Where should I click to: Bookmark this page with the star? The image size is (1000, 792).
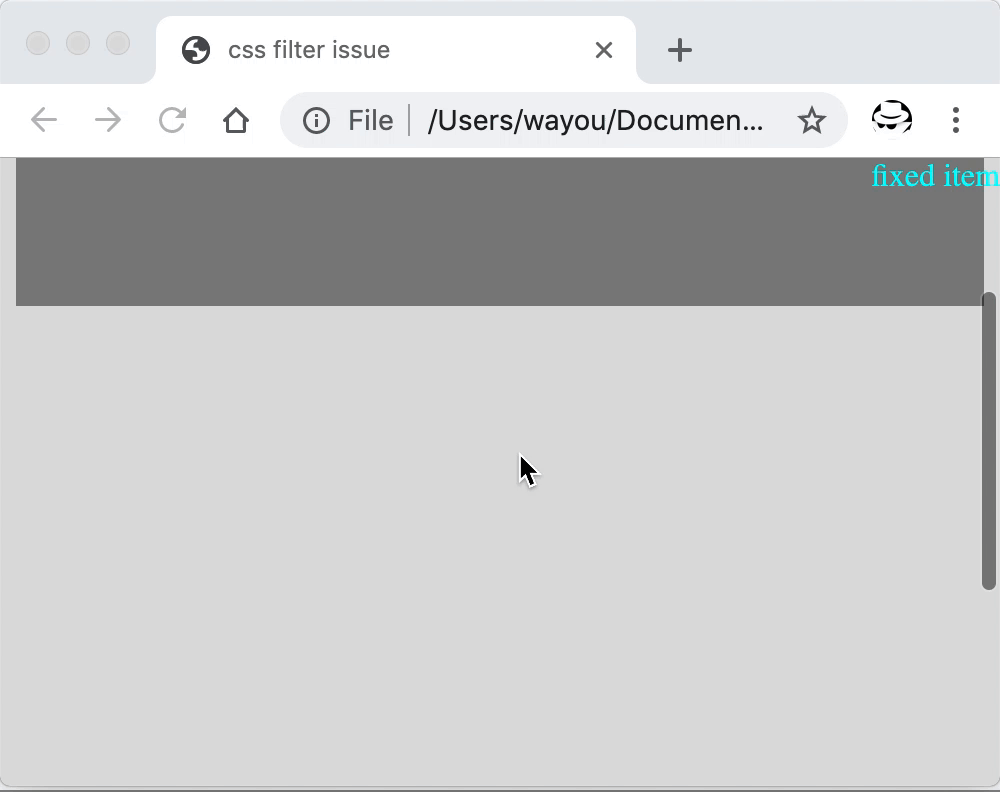[812, 120]
